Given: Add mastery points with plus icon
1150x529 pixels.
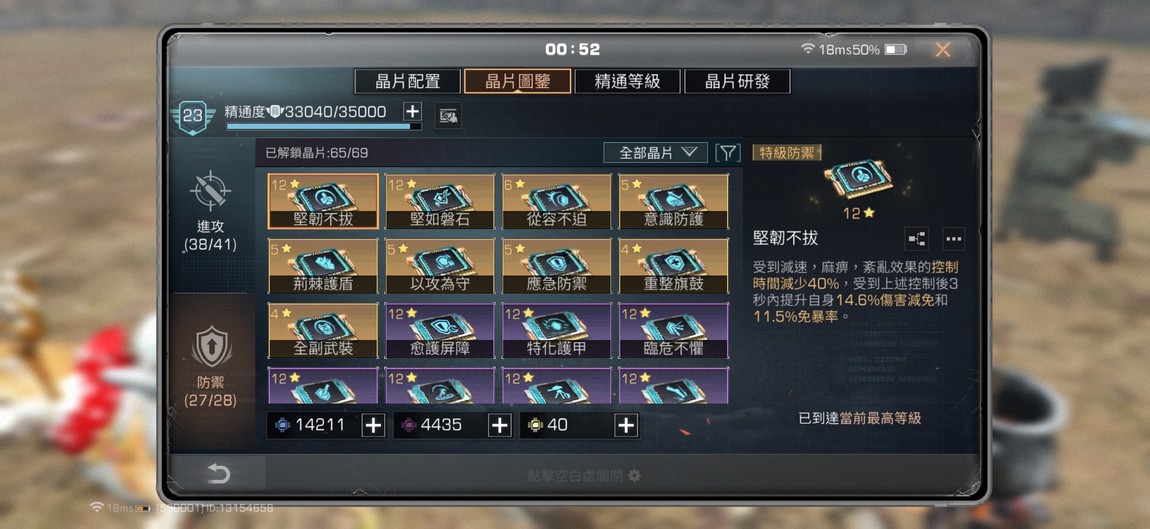Looking at the screenshot, I should coord(413,112).
